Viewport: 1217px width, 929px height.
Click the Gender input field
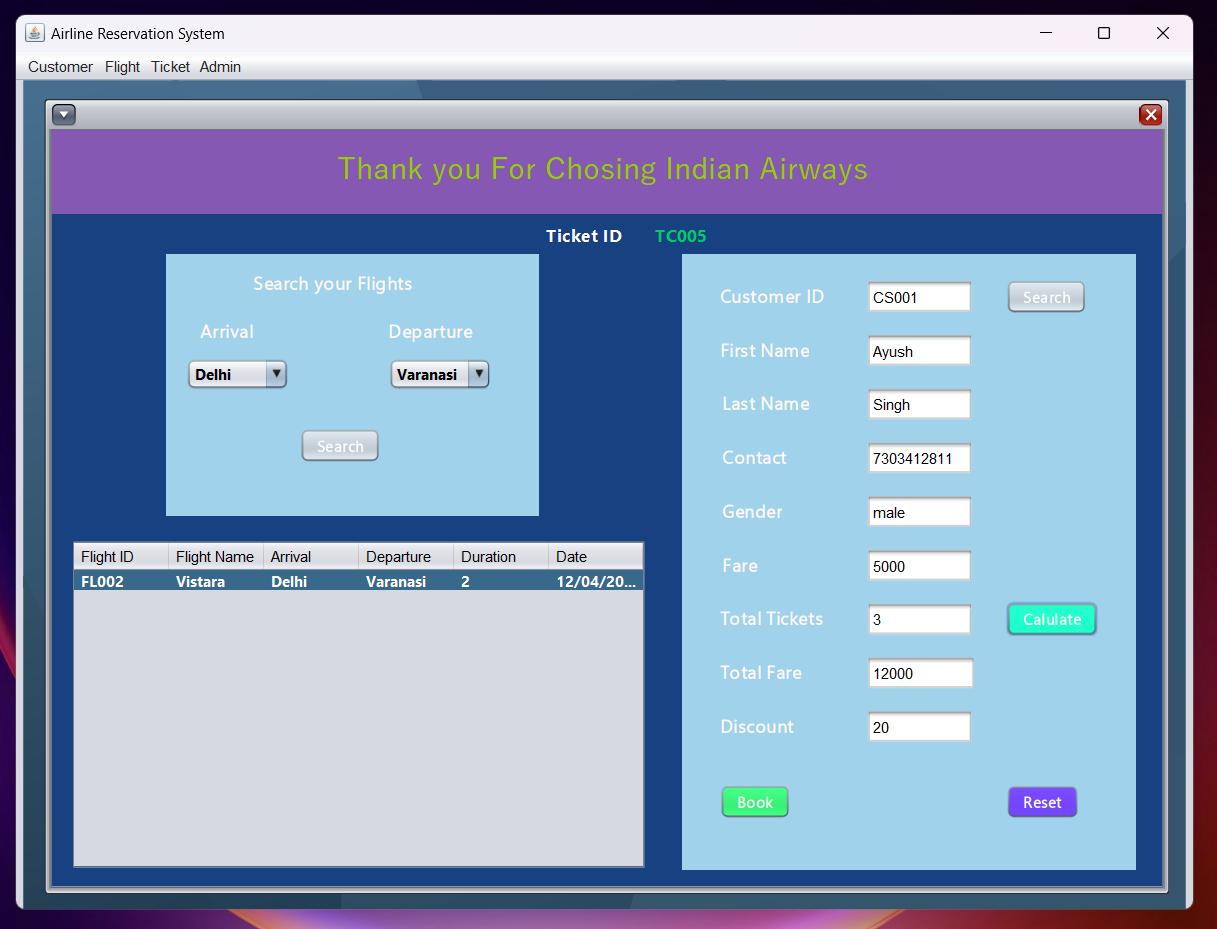[919, 511]
